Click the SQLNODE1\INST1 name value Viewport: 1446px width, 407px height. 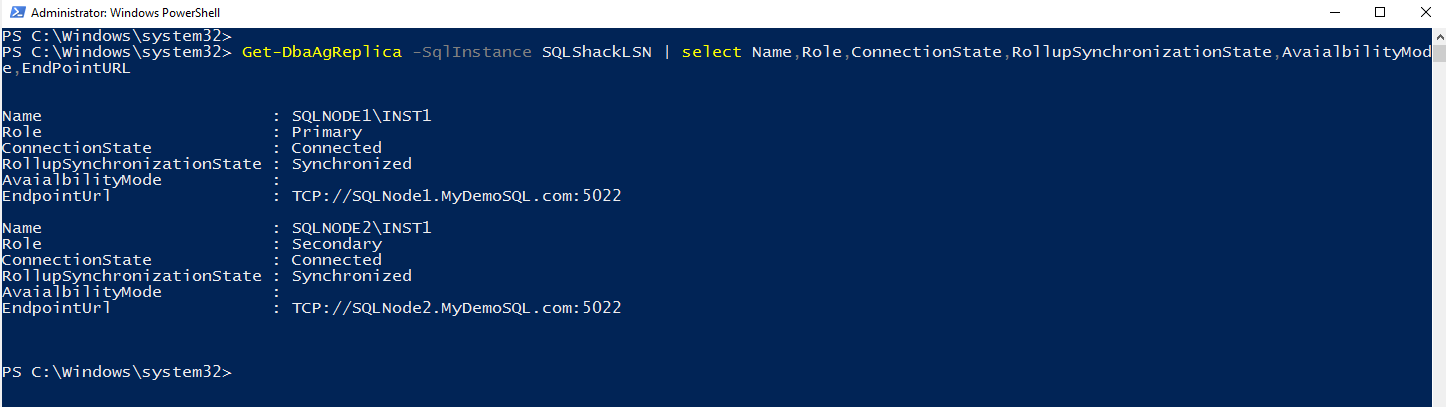point(361,116)
